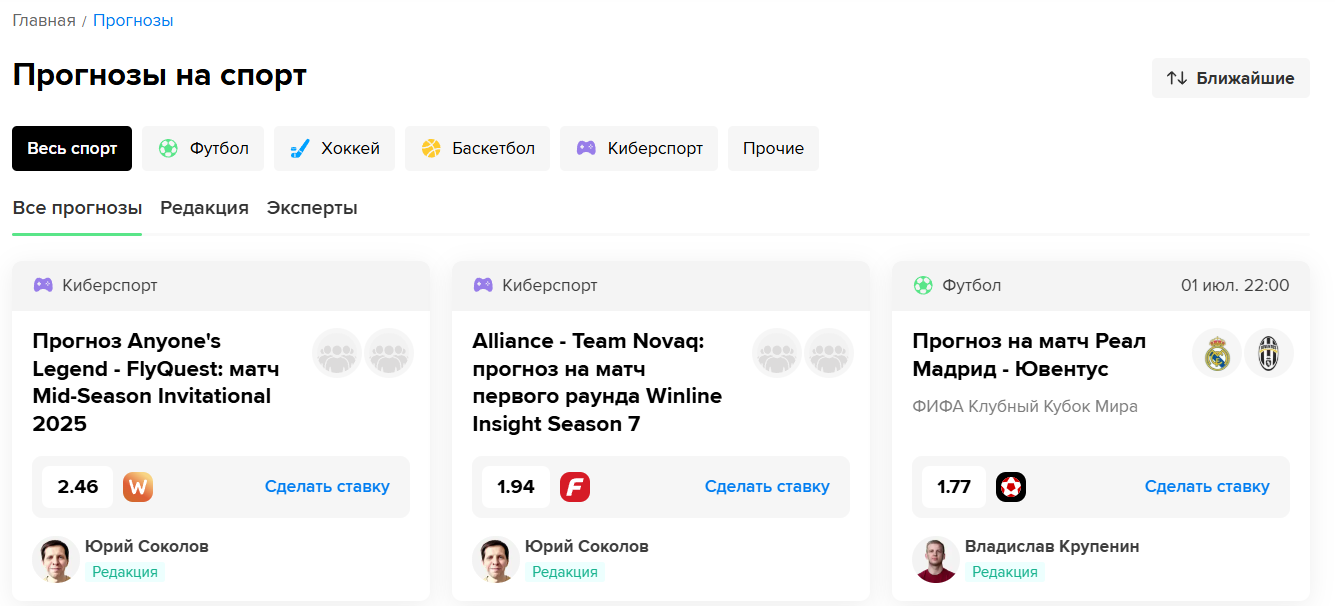The height and width of the screenshot is (606, 1335).
Task: Click Владислав Крупенин's avatar photo
Action: pyautogui.click(x=935, y=558)
